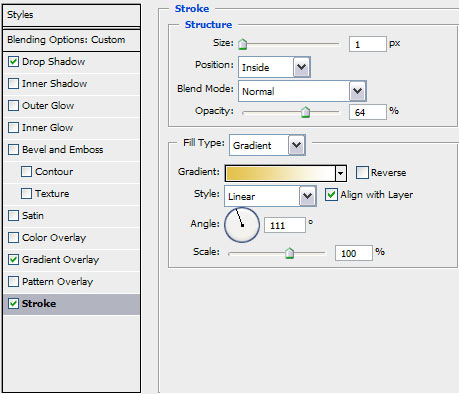The image size is (459, 394).
Task: Click the Size slider handle
Action: point(243,44)
